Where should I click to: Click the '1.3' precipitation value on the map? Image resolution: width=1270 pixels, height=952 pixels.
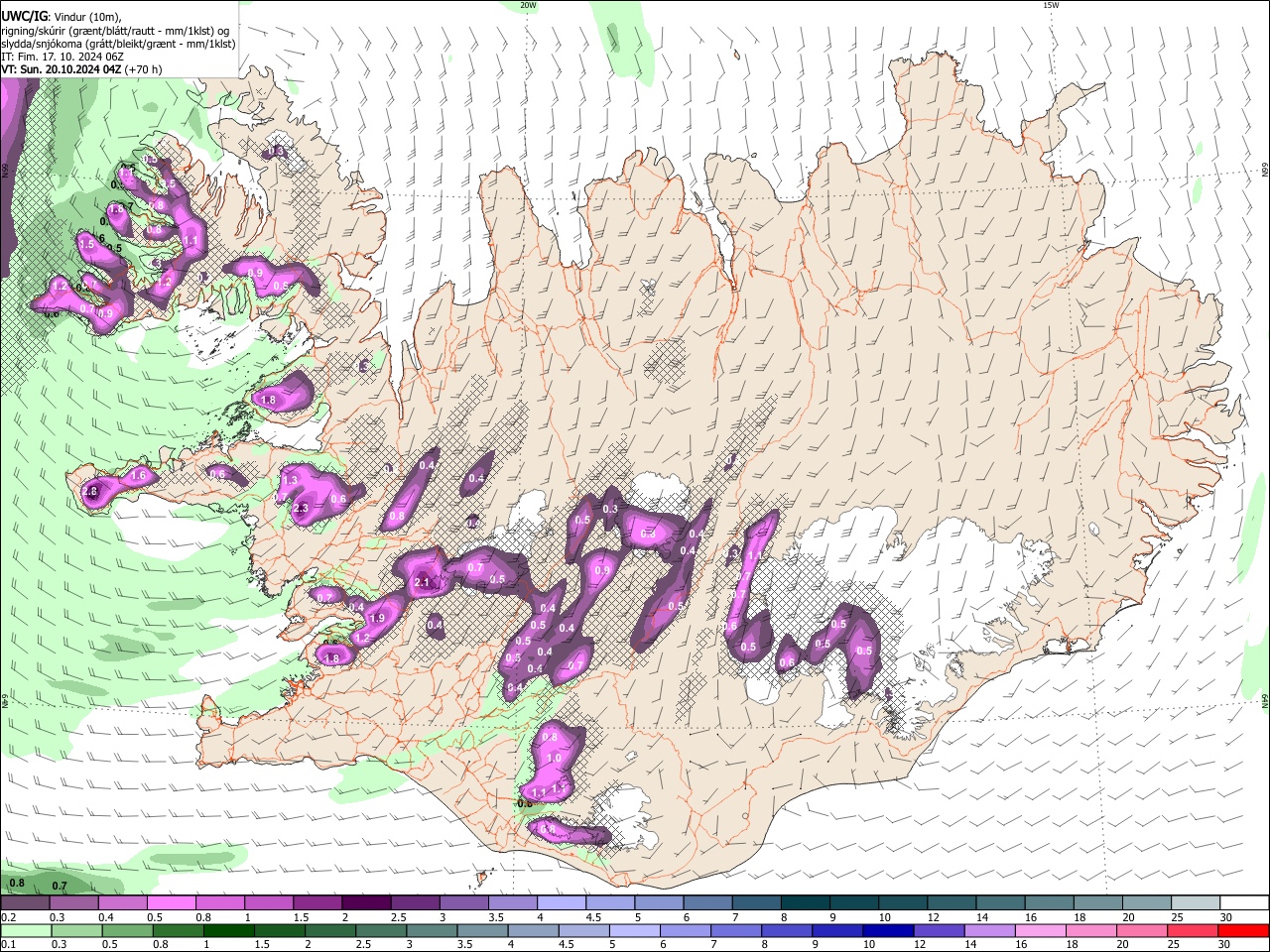pyautogui.click(x=292, y=480)
